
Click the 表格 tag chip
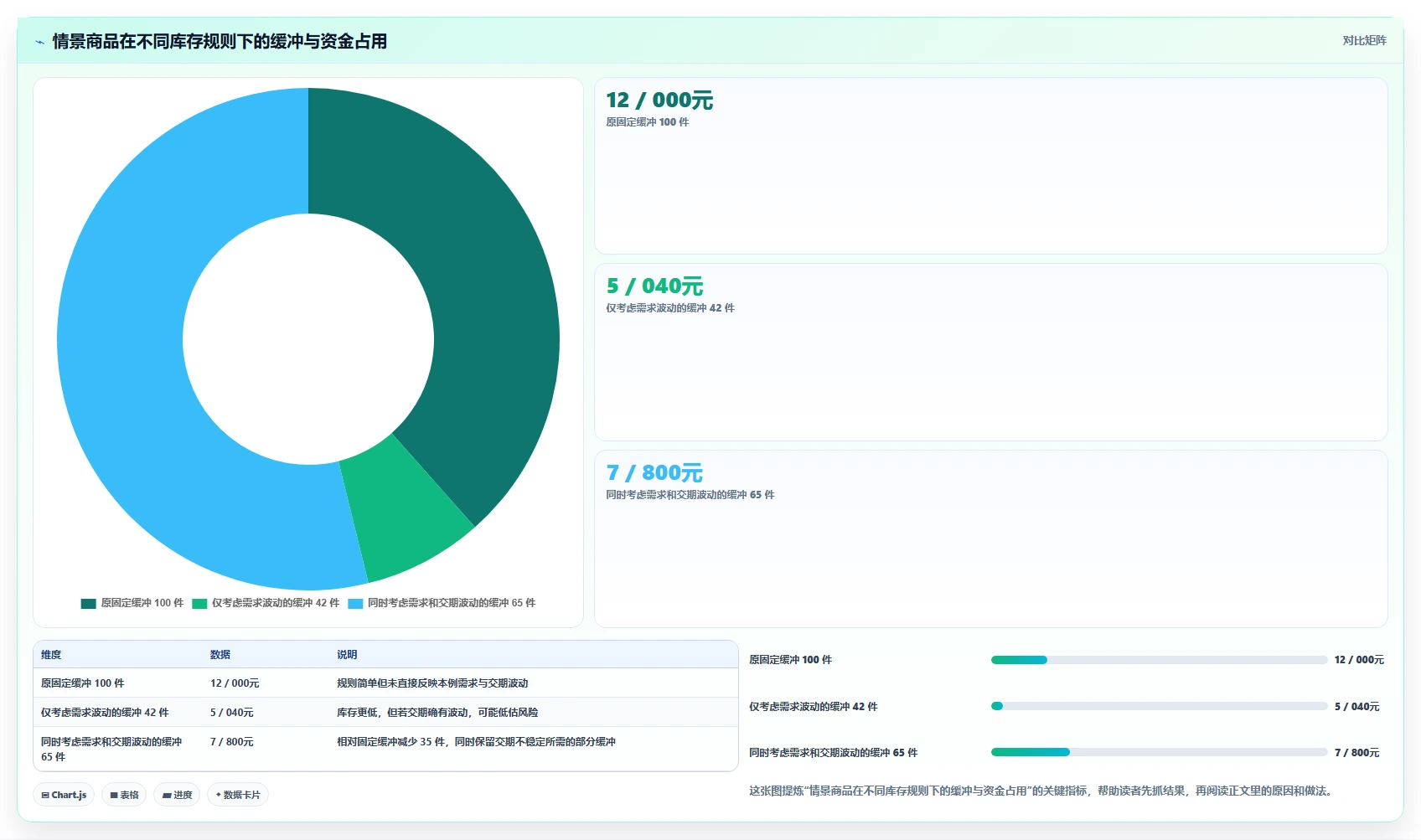[124, 795]
